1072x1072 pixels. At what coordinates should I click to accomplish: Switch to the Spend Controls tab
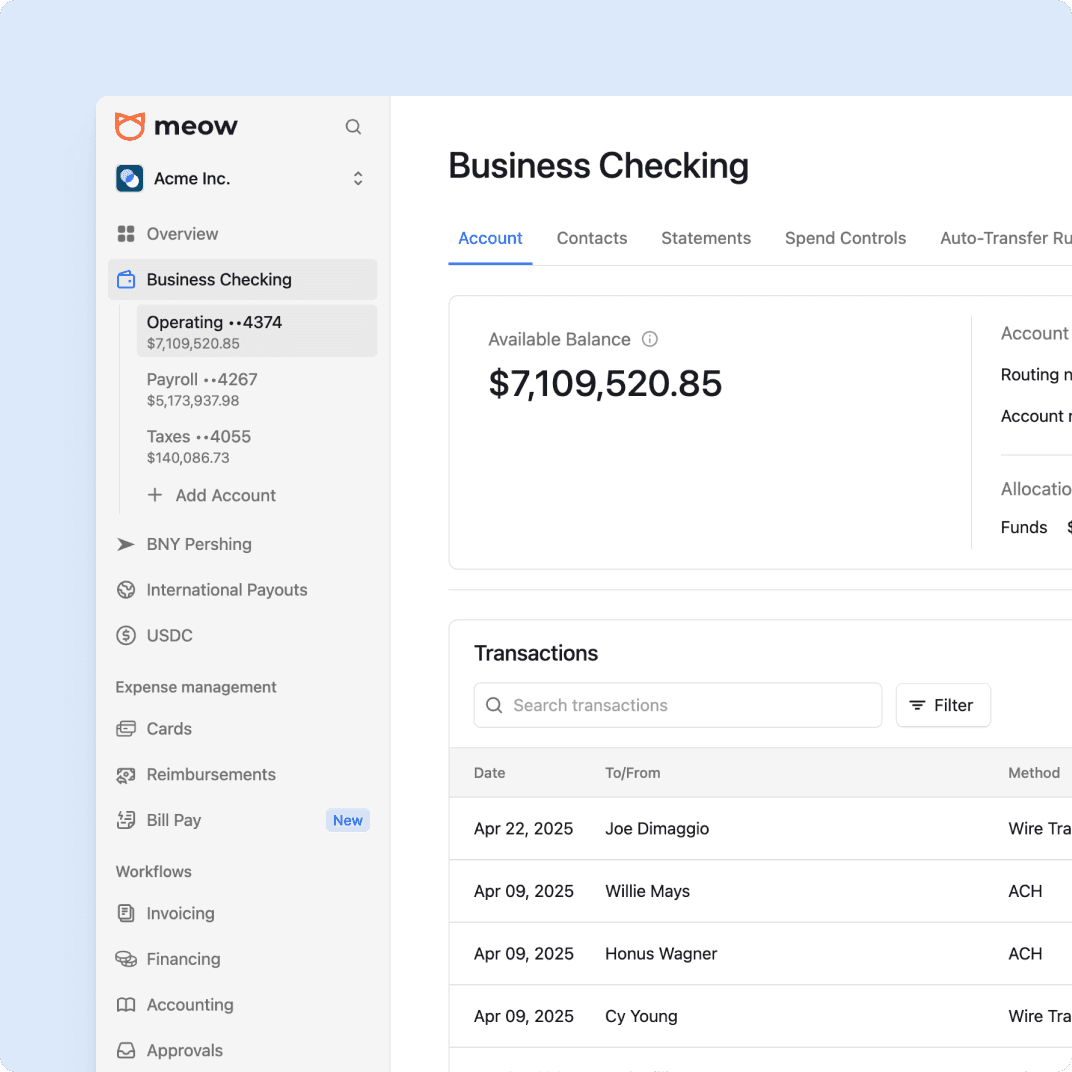[x=845, y=238]
